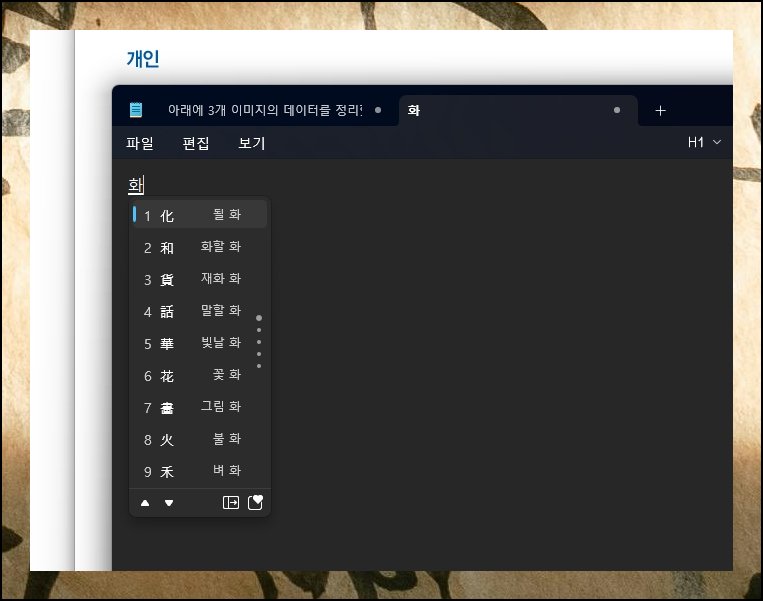Choose candidate 4 話 말할 화
Viewport: 763px width, 601px height.
199,311
